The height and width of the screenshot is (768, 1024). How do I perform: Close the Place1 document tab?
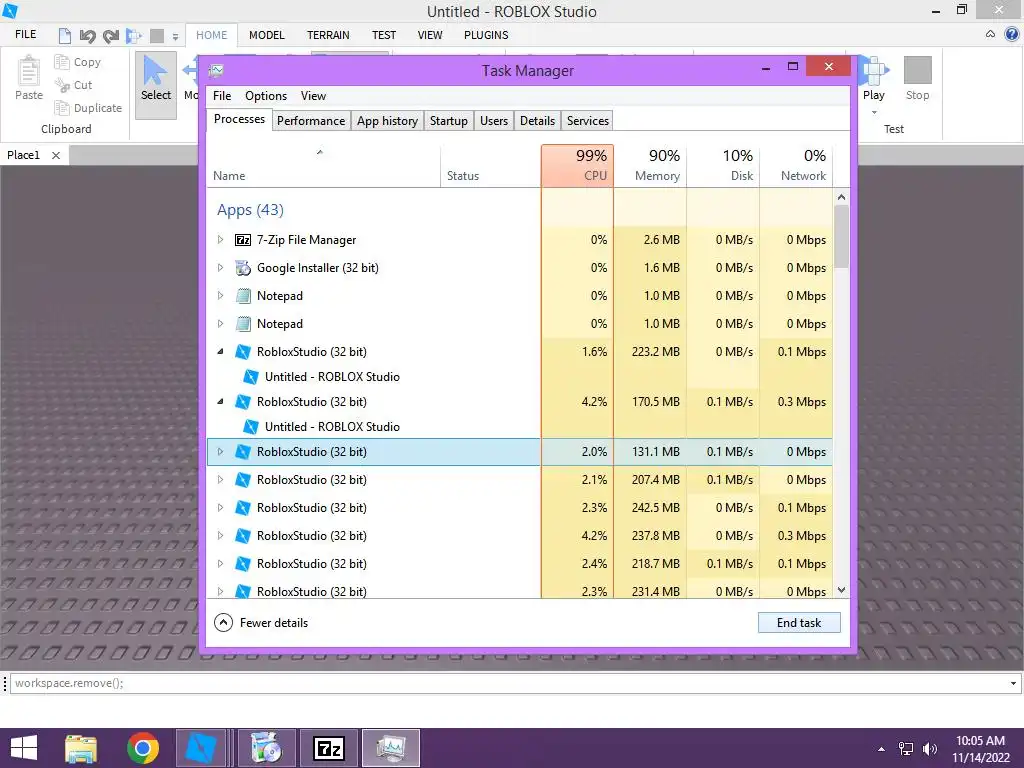pyautogui.click(x=56, y=155)
